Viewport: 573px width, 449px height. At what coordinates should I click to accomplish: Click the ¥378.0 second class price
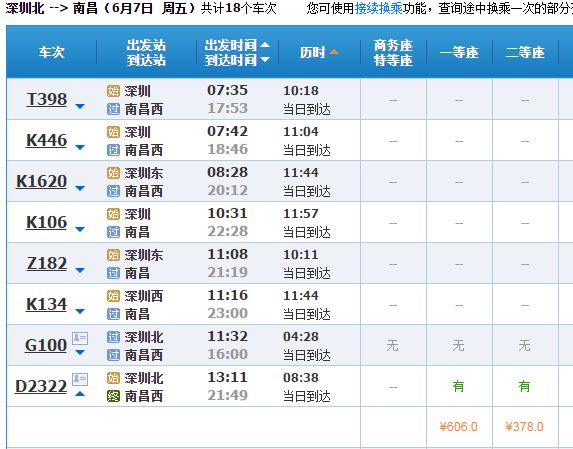[524, 427]
